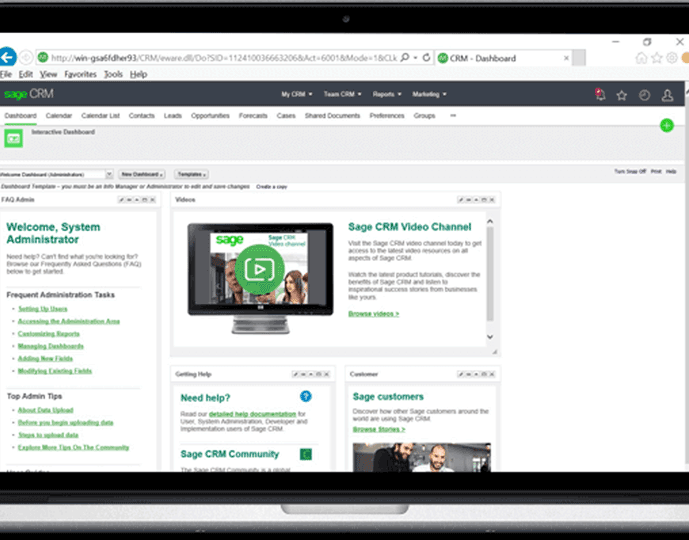Switch to the Contacts tab
689x540 pixels.
[141, 116]
